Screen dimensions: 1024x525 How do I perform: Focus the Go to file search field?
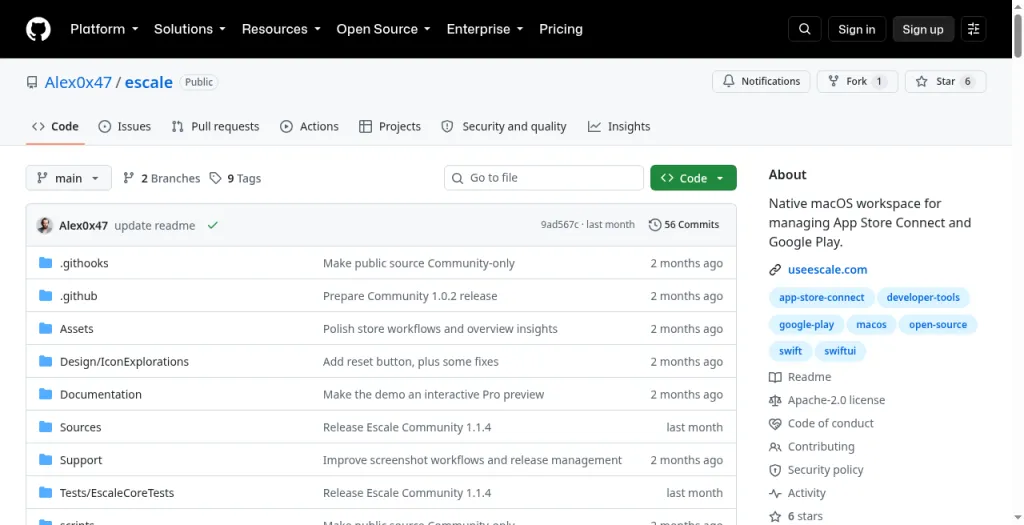(x=544, y=178)
